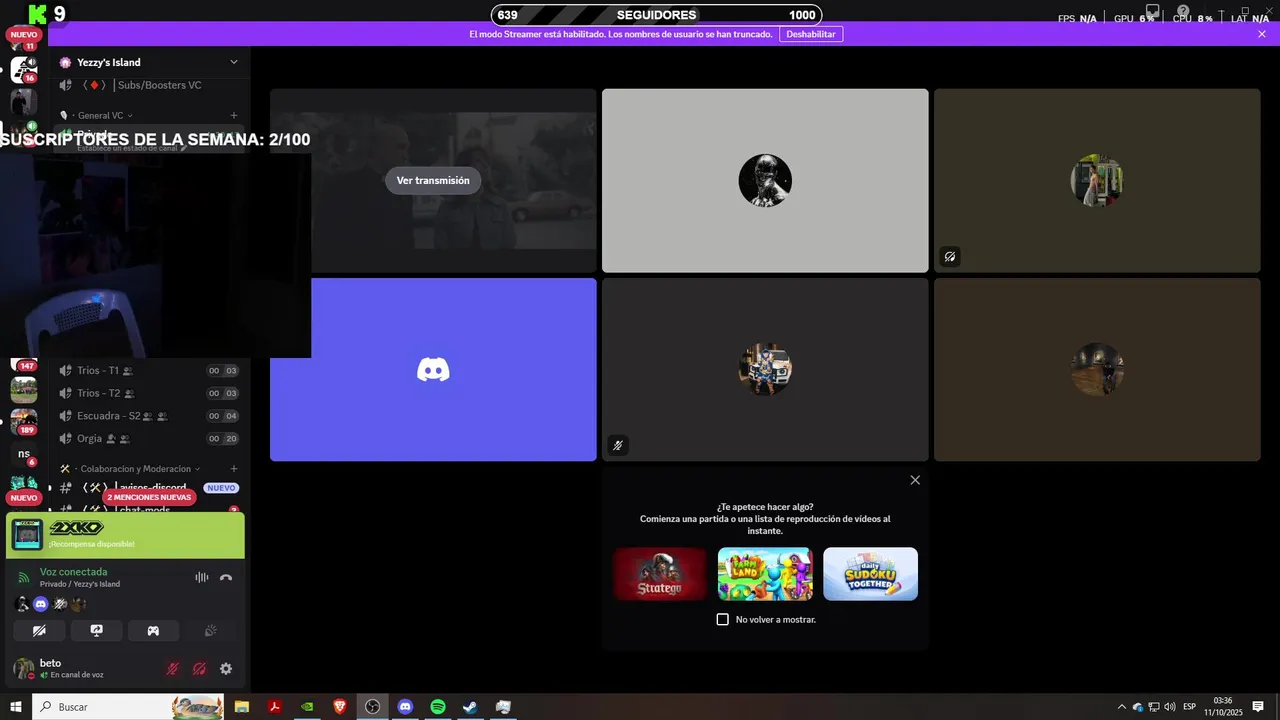Join the Orgia voice channel
Viewport: 1280px width, 720px height.
[x=148, y=438]
